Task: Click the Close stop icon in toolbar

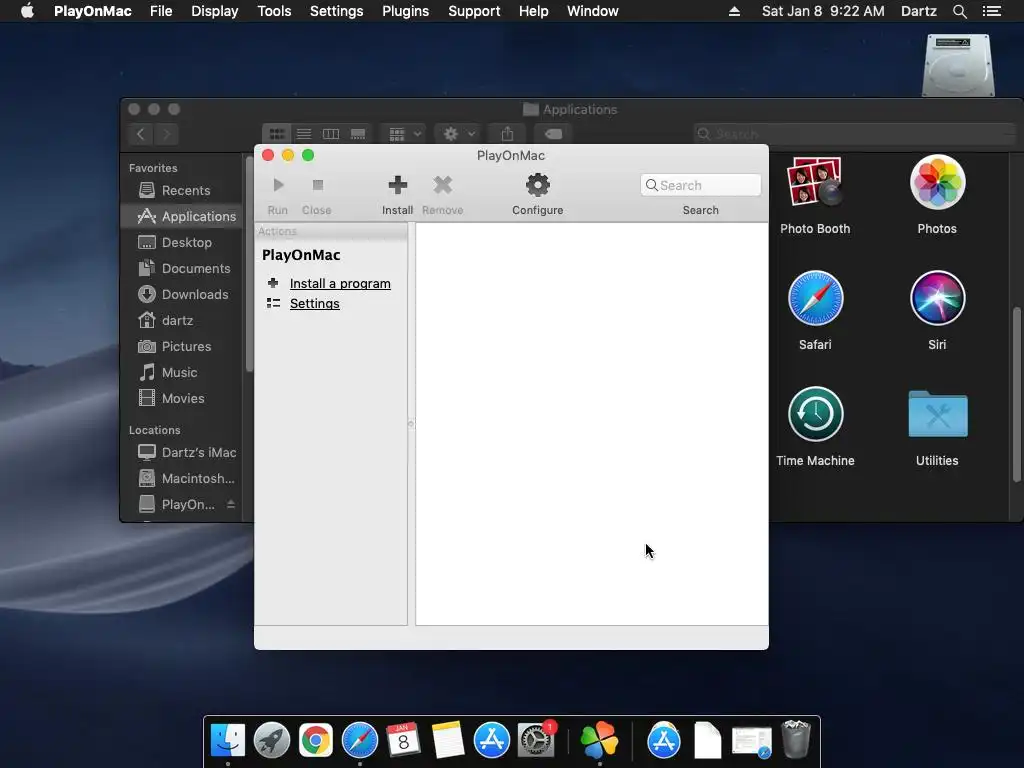Action: [x=317, y=185]
